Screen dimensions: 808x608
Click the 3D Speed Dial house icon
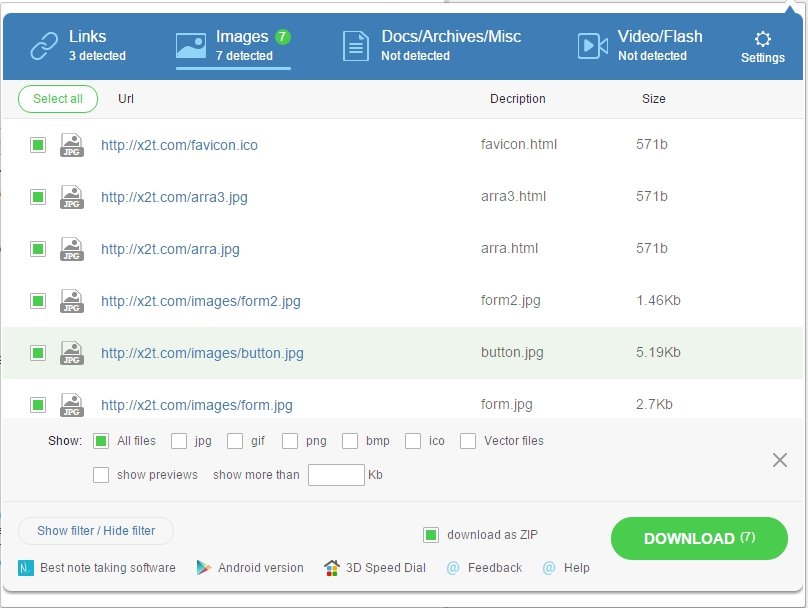[x=332, y=568]
